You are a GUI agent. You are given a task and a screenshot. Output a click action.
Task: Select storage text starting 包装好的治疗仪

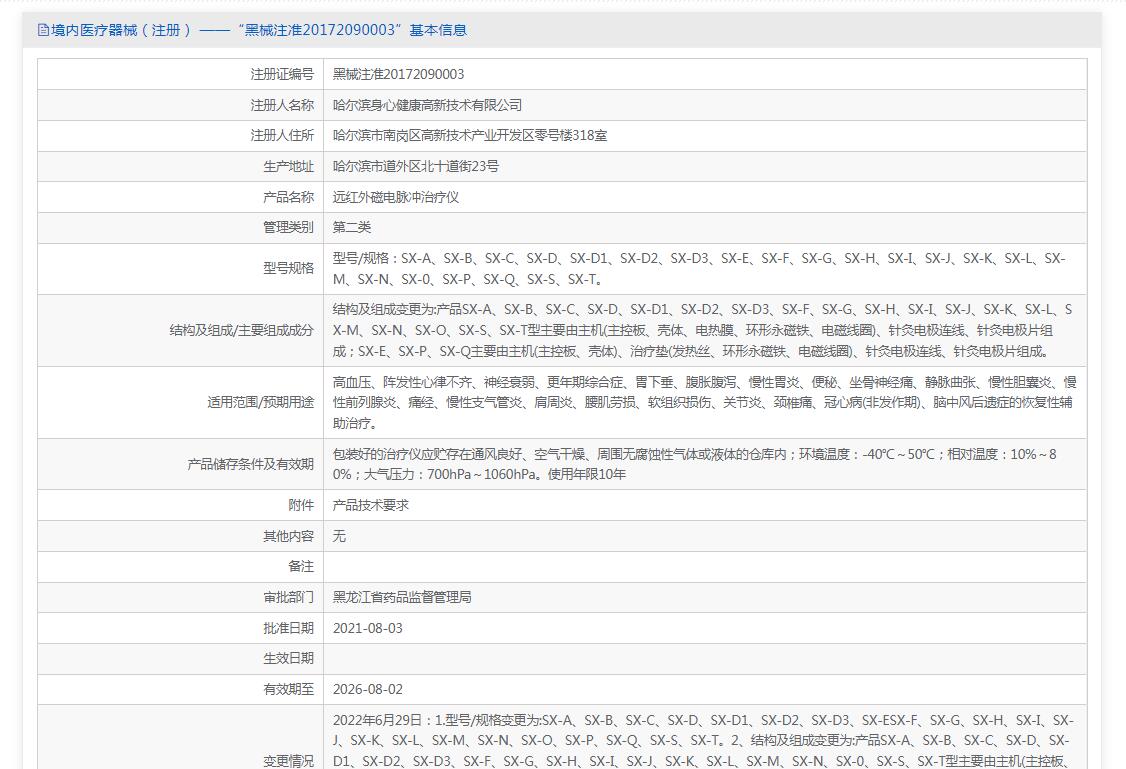[x=694, y=464]
